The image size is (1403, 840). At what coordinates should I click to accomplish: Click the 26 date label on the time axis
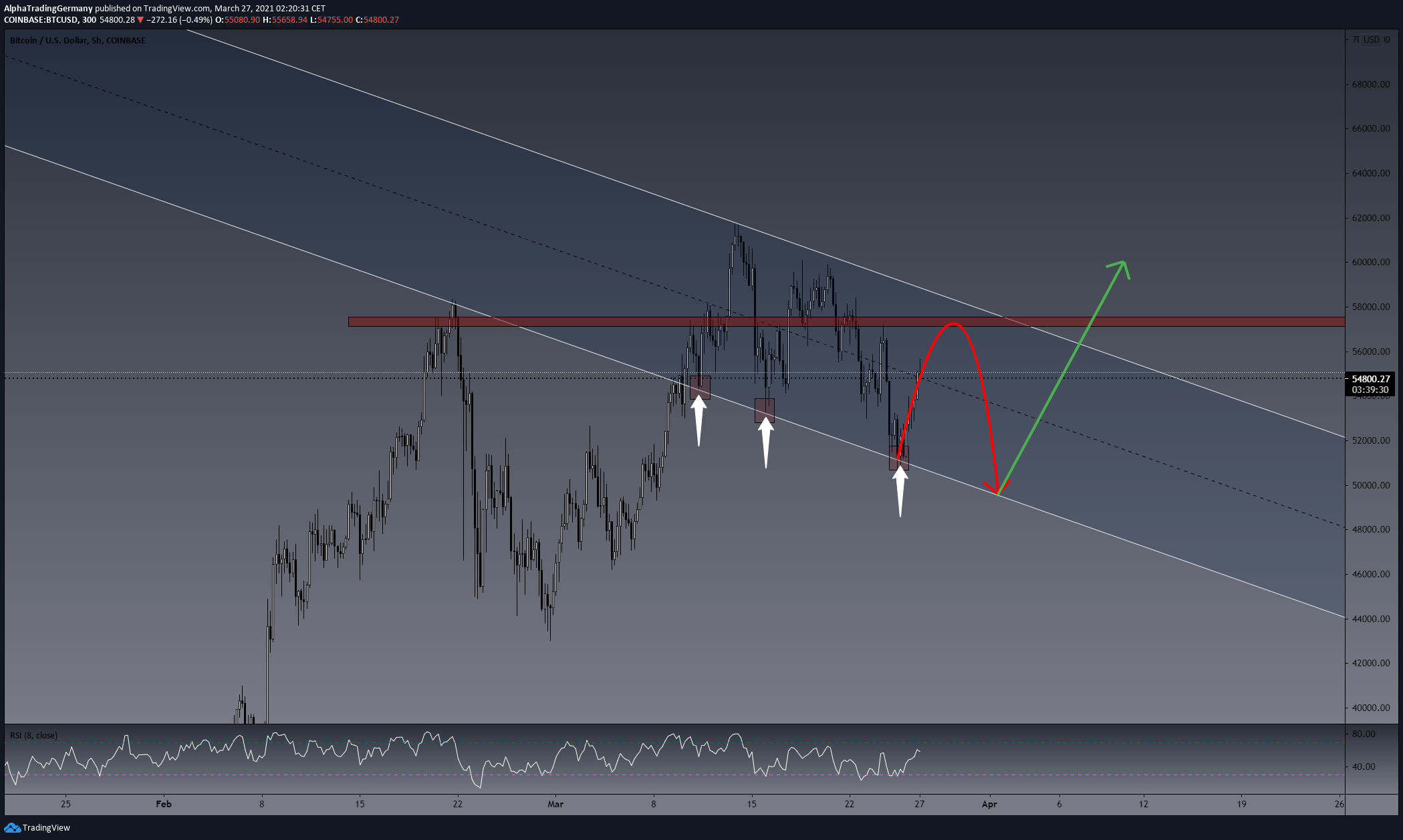(x=1339, y=804)
